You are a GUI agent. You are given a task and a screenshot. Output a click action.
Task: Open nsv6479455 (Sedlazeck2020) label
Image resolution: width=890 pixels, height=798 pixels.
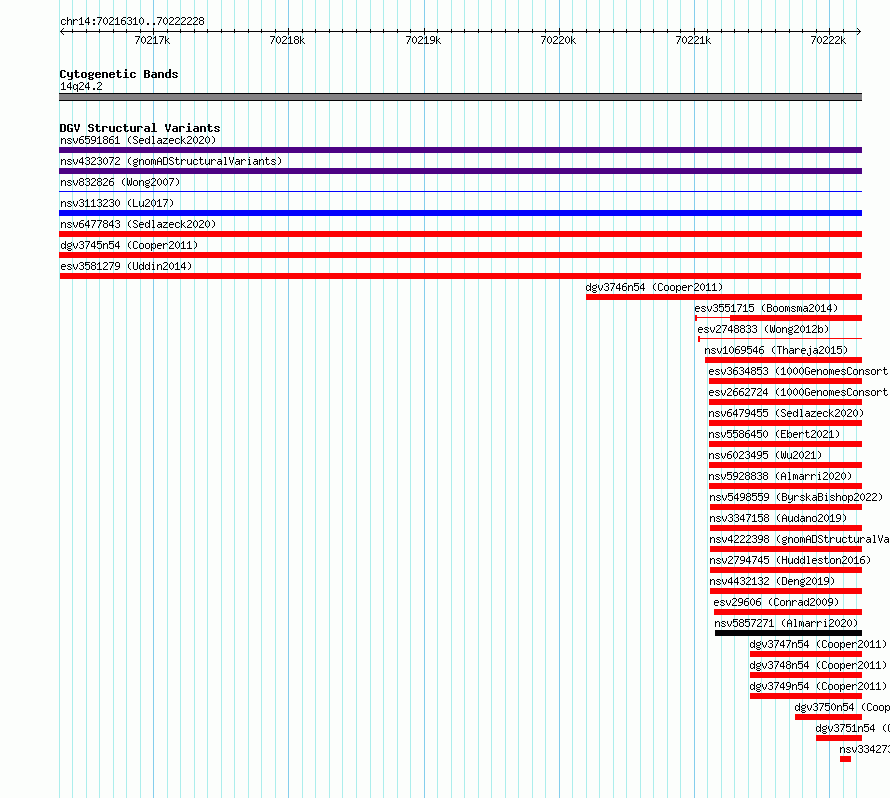click(x=786, y=413)
